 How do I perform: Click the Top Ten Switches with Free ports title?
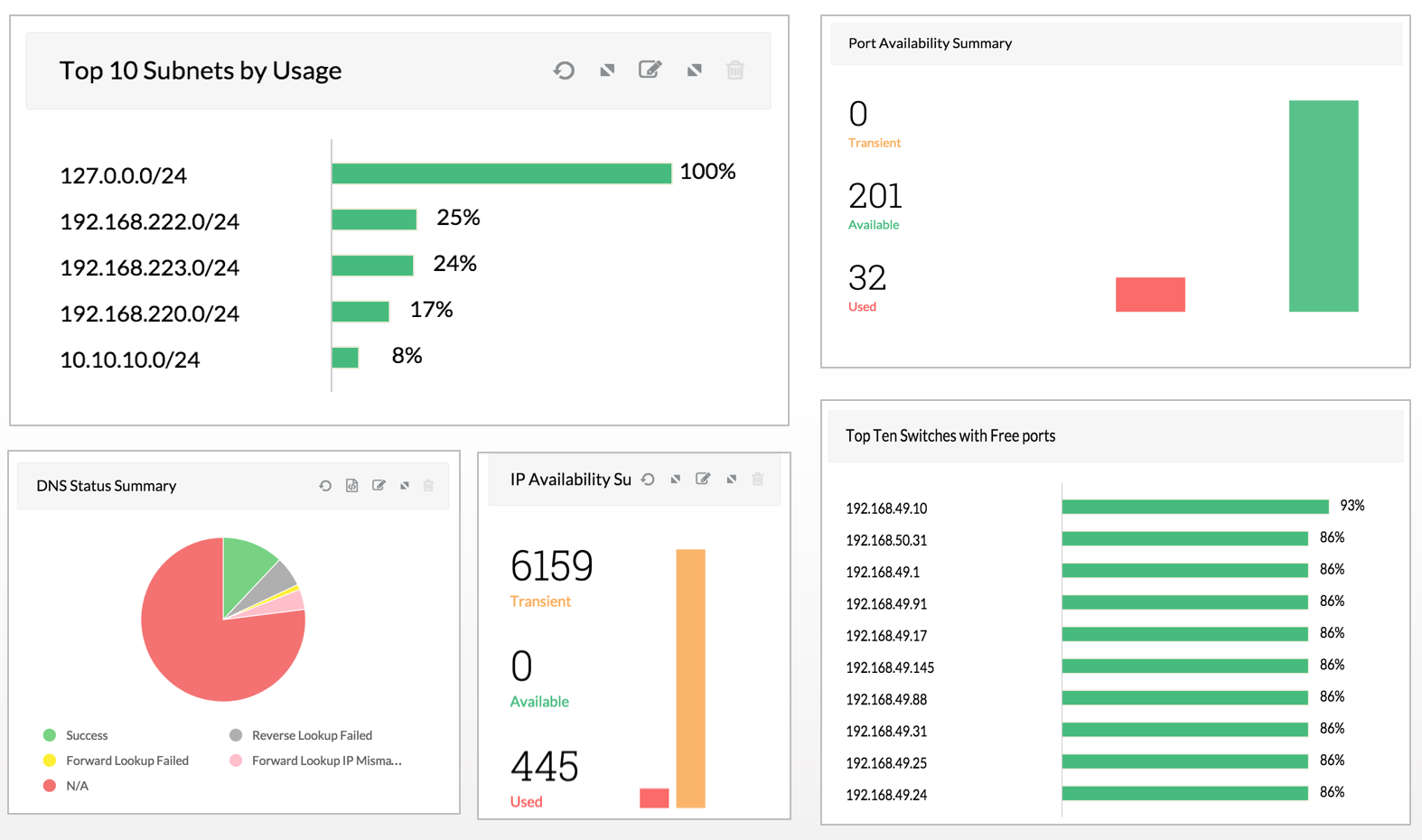(950, 436)
